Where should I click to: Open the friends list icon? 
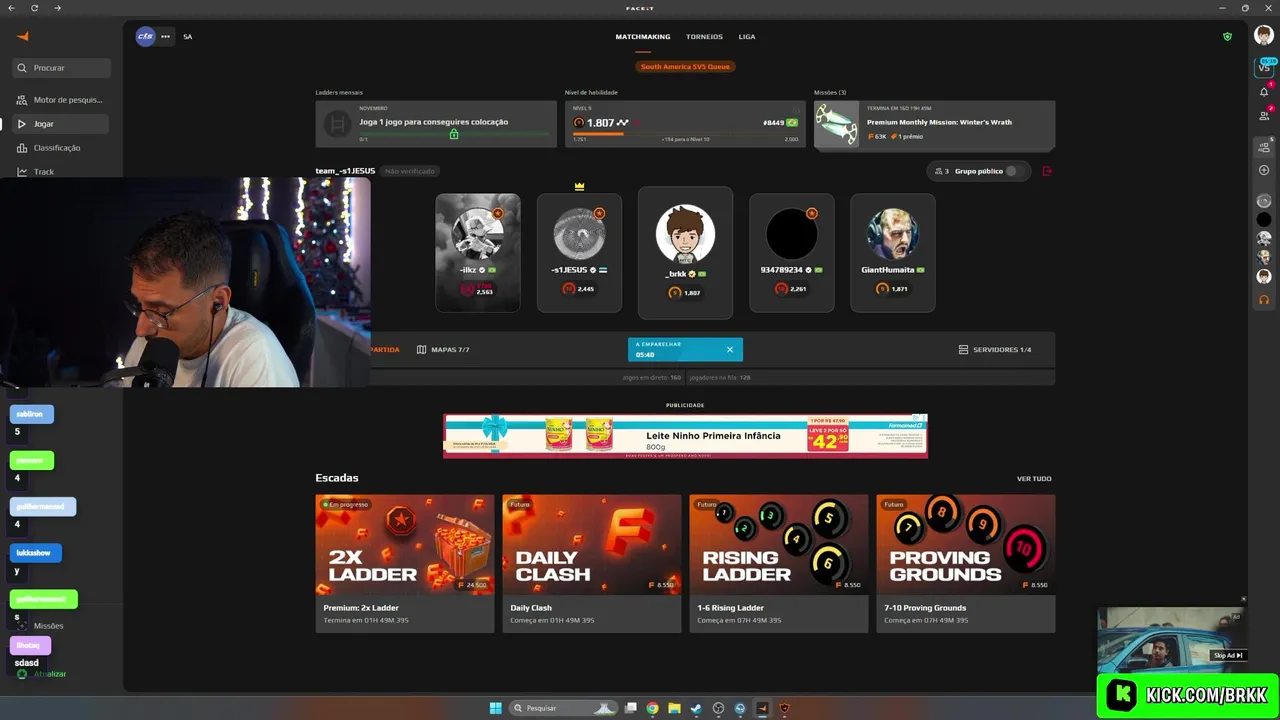pos(1264,115)
